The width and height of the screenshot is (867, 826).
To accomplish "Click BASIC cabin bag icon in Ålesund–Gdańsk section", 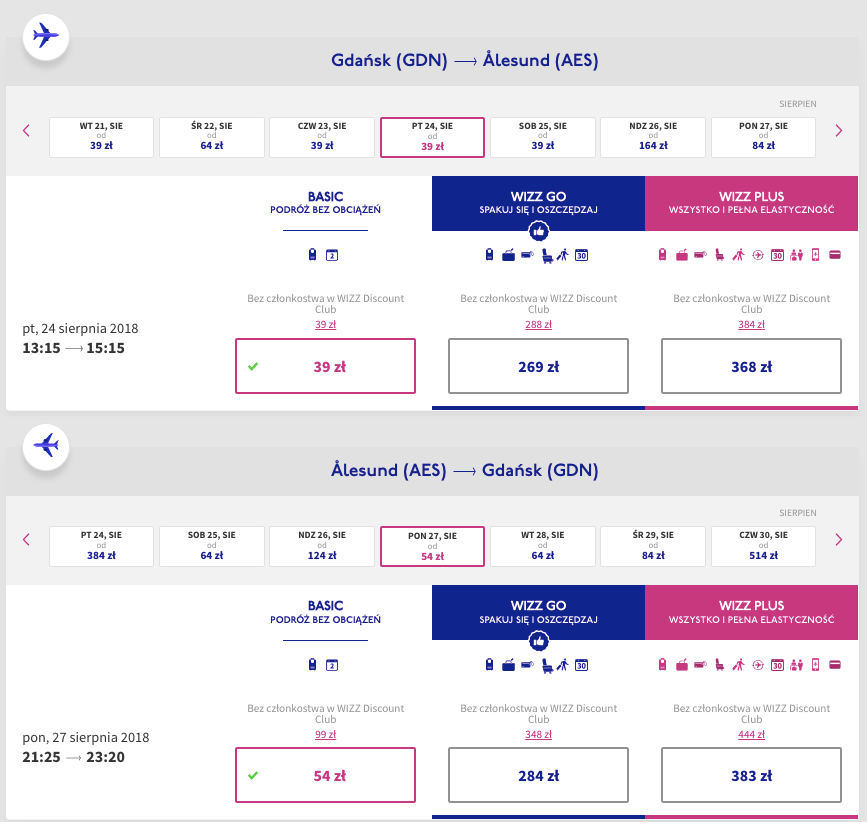I will pos(312,664).
